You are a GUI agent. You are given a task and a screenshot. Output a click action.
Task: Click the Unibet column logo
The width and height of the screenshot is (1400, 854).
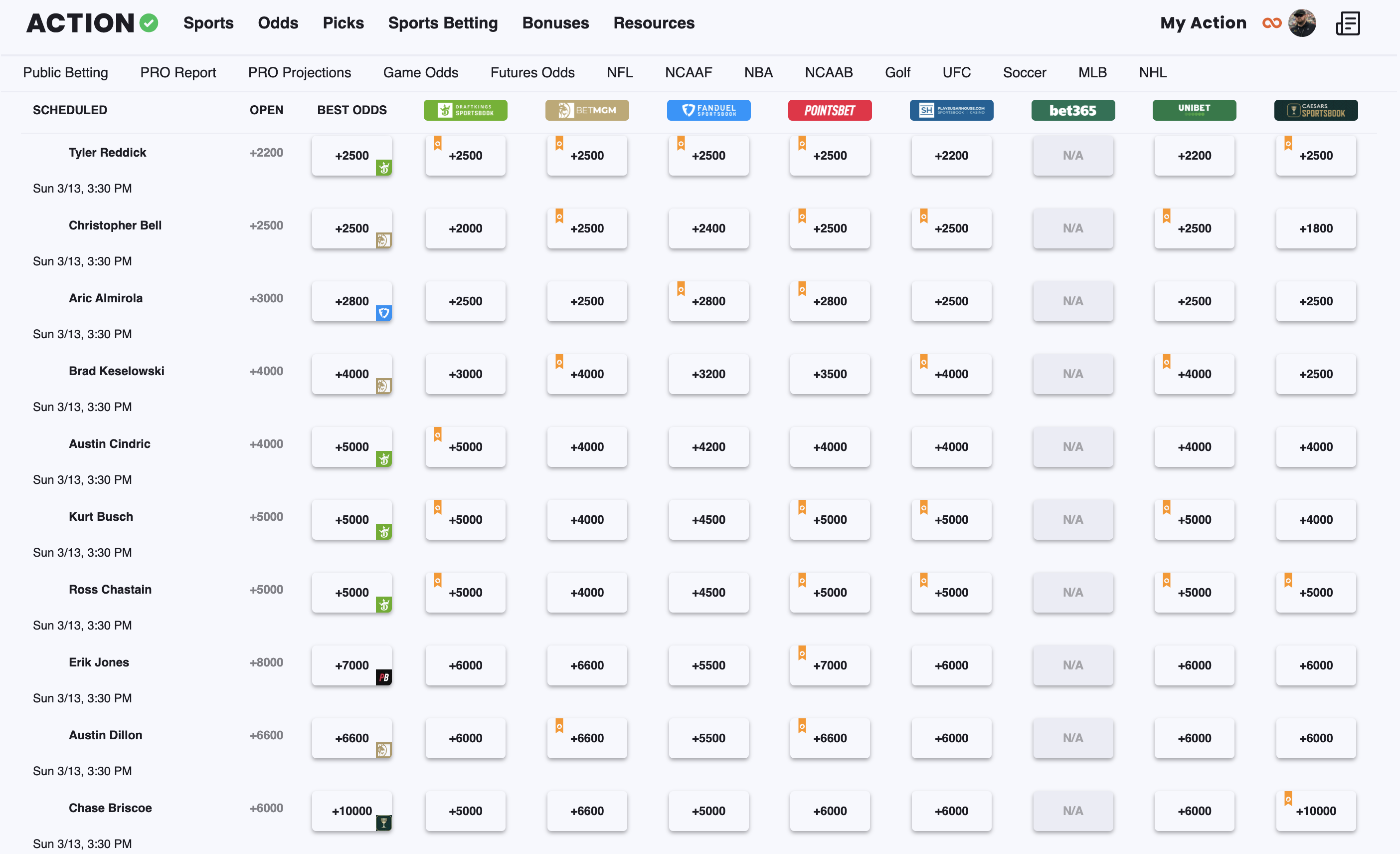(1194, 110)
